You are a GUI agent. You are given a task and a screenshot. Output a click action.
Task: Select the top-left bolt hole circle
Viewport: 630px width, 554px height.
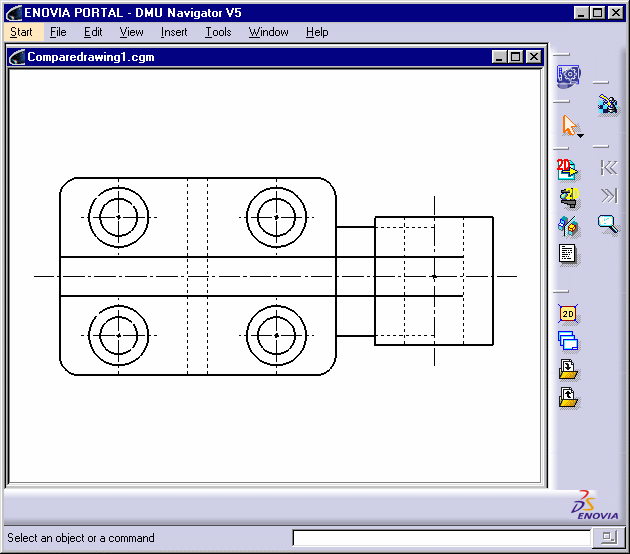[x=119, y=217]
